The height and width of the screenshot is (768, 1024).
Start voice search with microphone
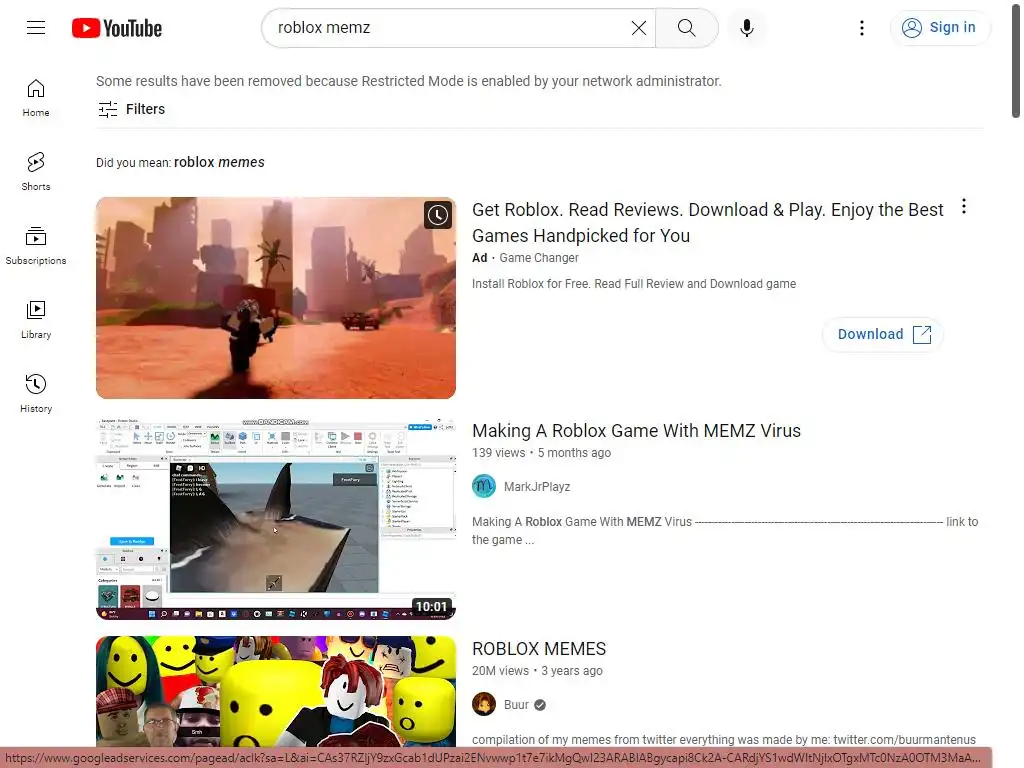tap(746, 27)
